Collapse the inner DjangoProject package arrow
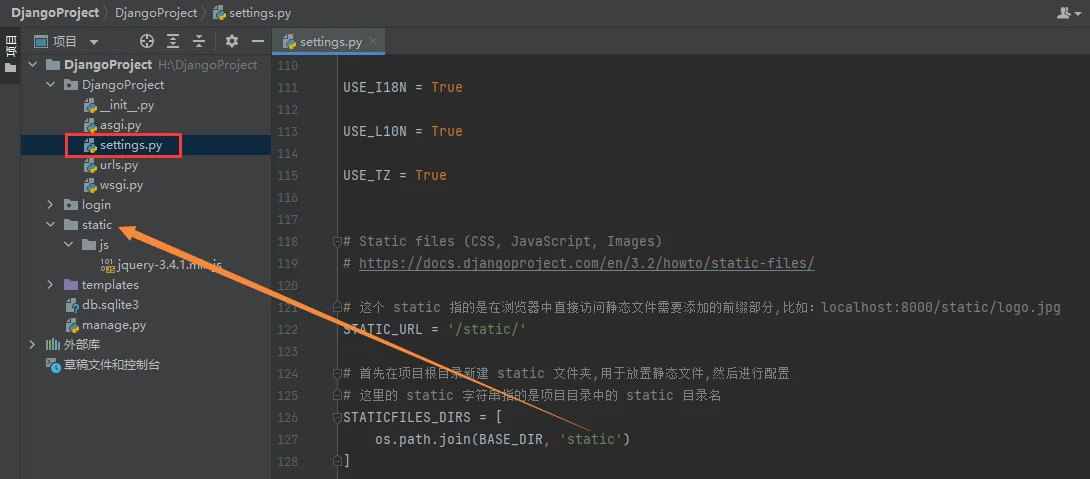 coord(50,85)
